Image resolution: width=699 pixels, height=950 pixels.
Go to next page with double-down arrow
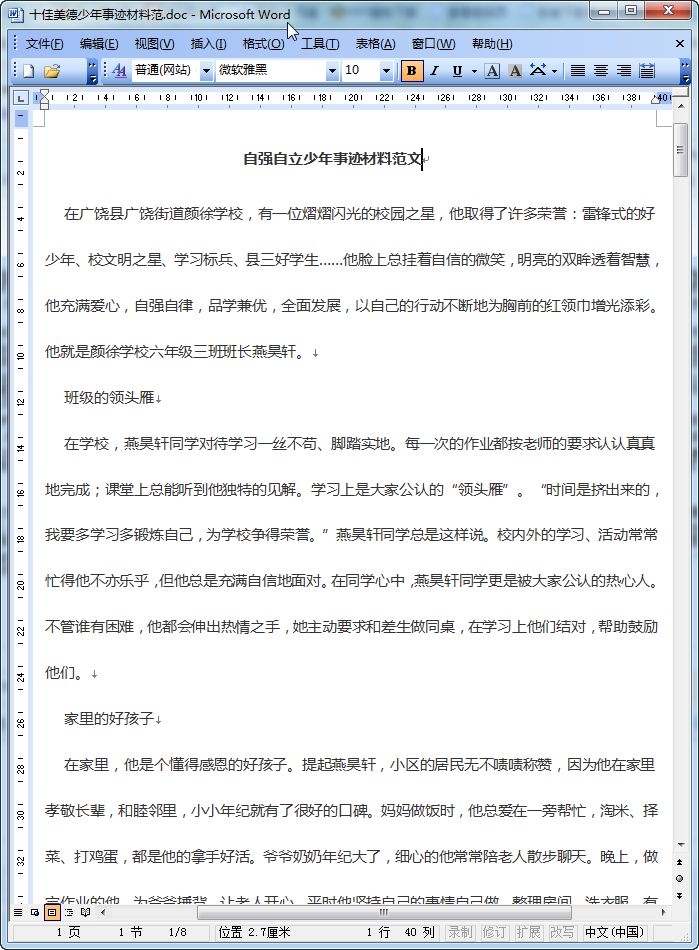(x=680, y=895)
